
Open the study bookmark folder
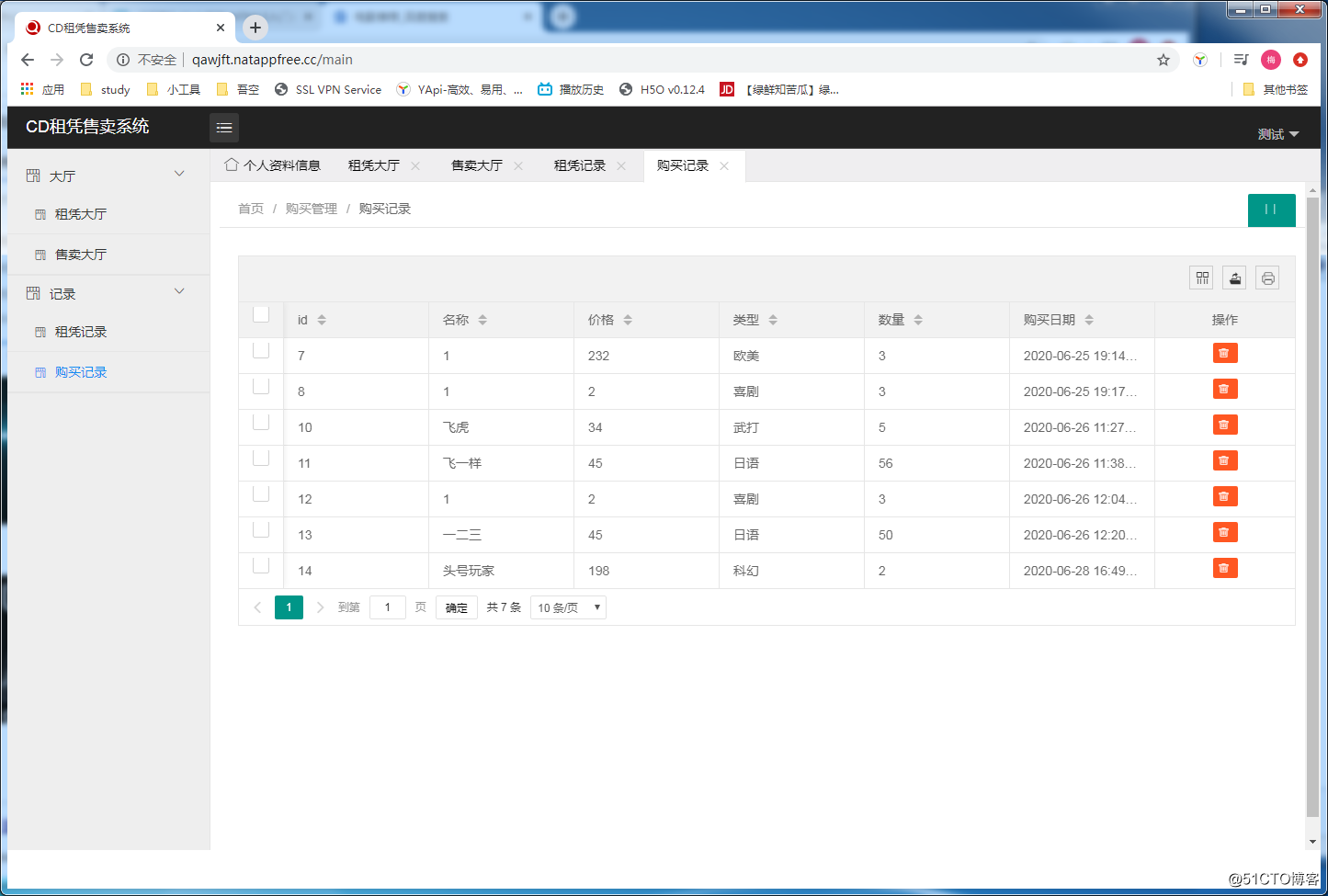[106, 89]
